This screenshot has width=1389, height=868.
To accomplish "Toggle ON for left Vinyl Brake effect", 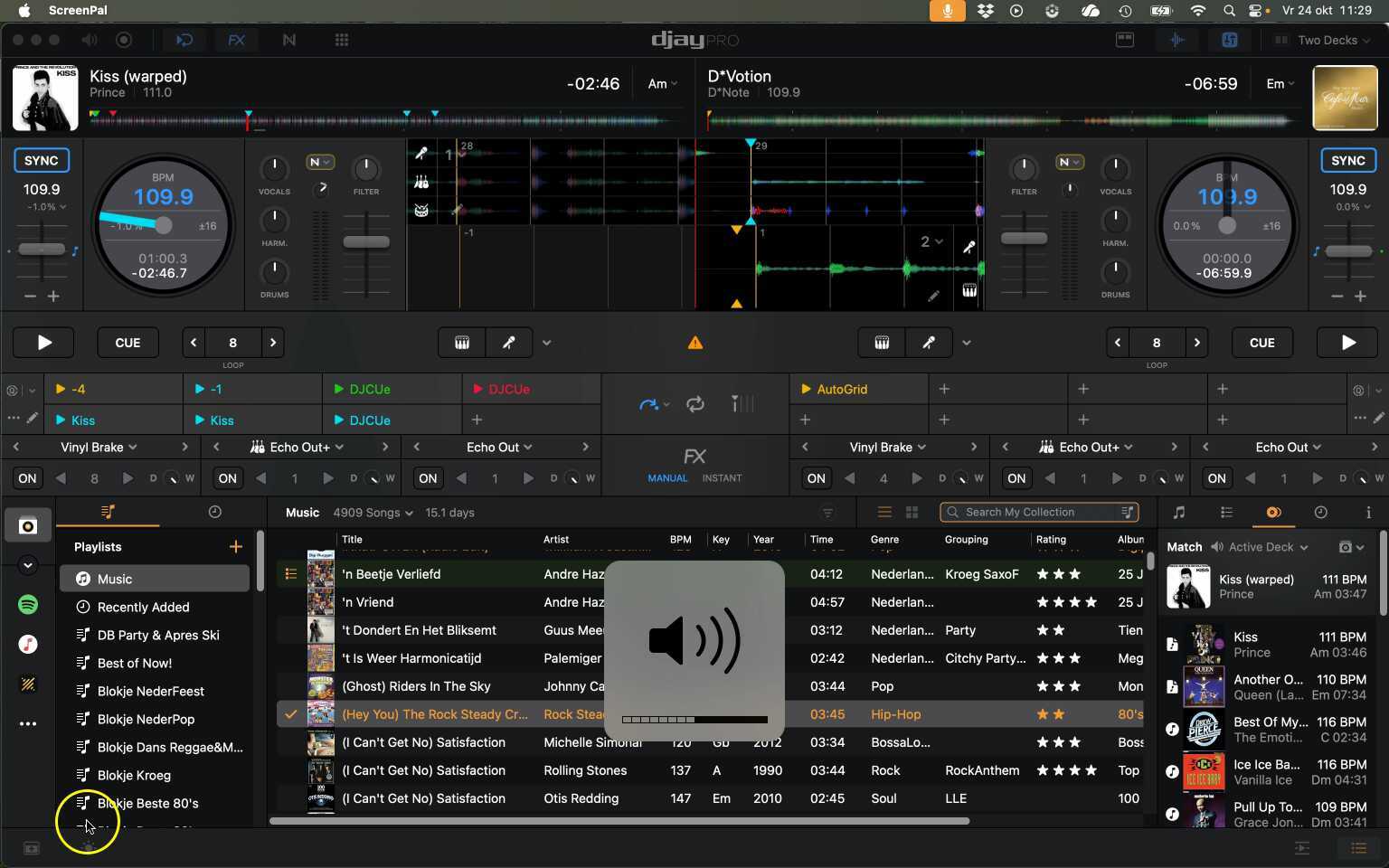I will 28,478.
